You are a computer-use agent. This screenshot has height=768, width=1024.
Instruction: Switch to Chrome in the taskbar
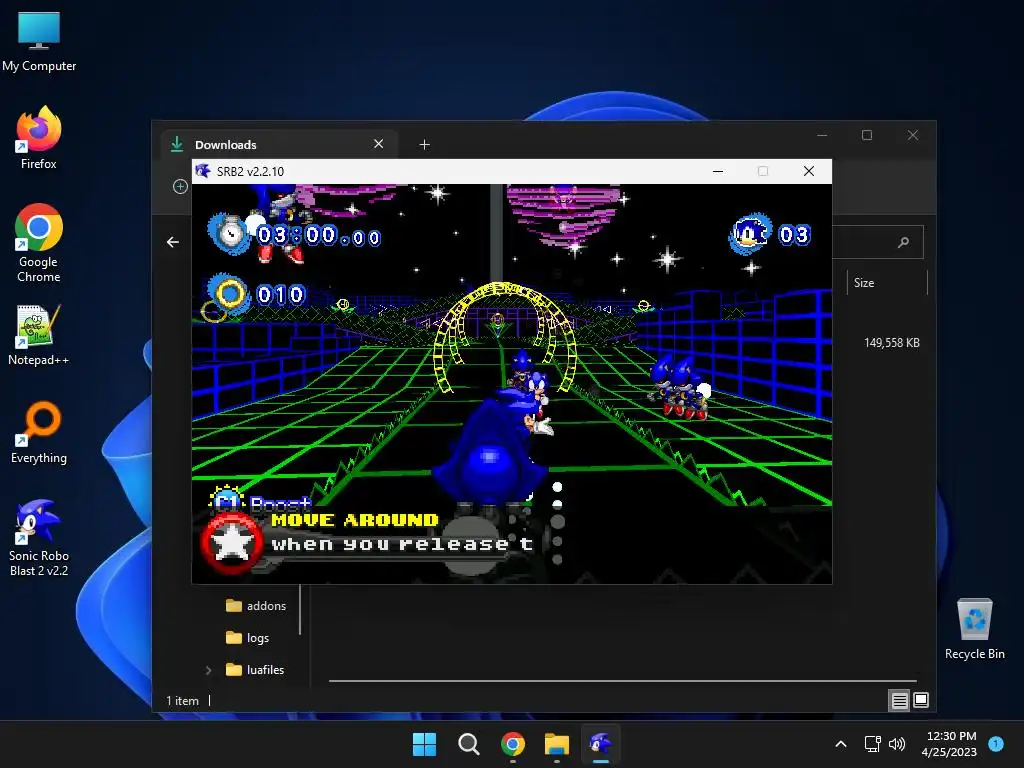tap(513, 744)
